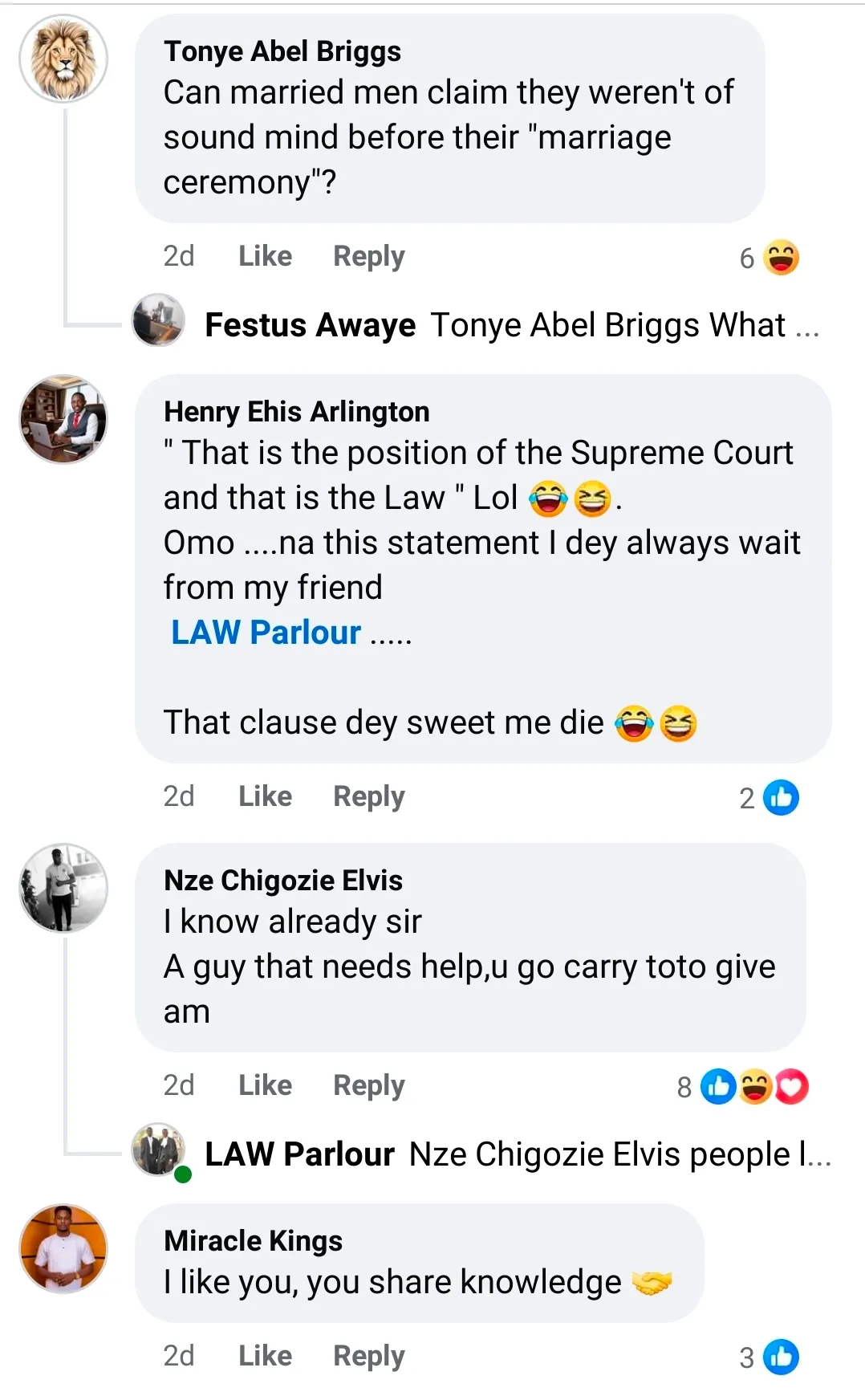Open Nze Chigozie Elvis profile photo
This screenshot has width=865, height=1400.
pos(63,888)
